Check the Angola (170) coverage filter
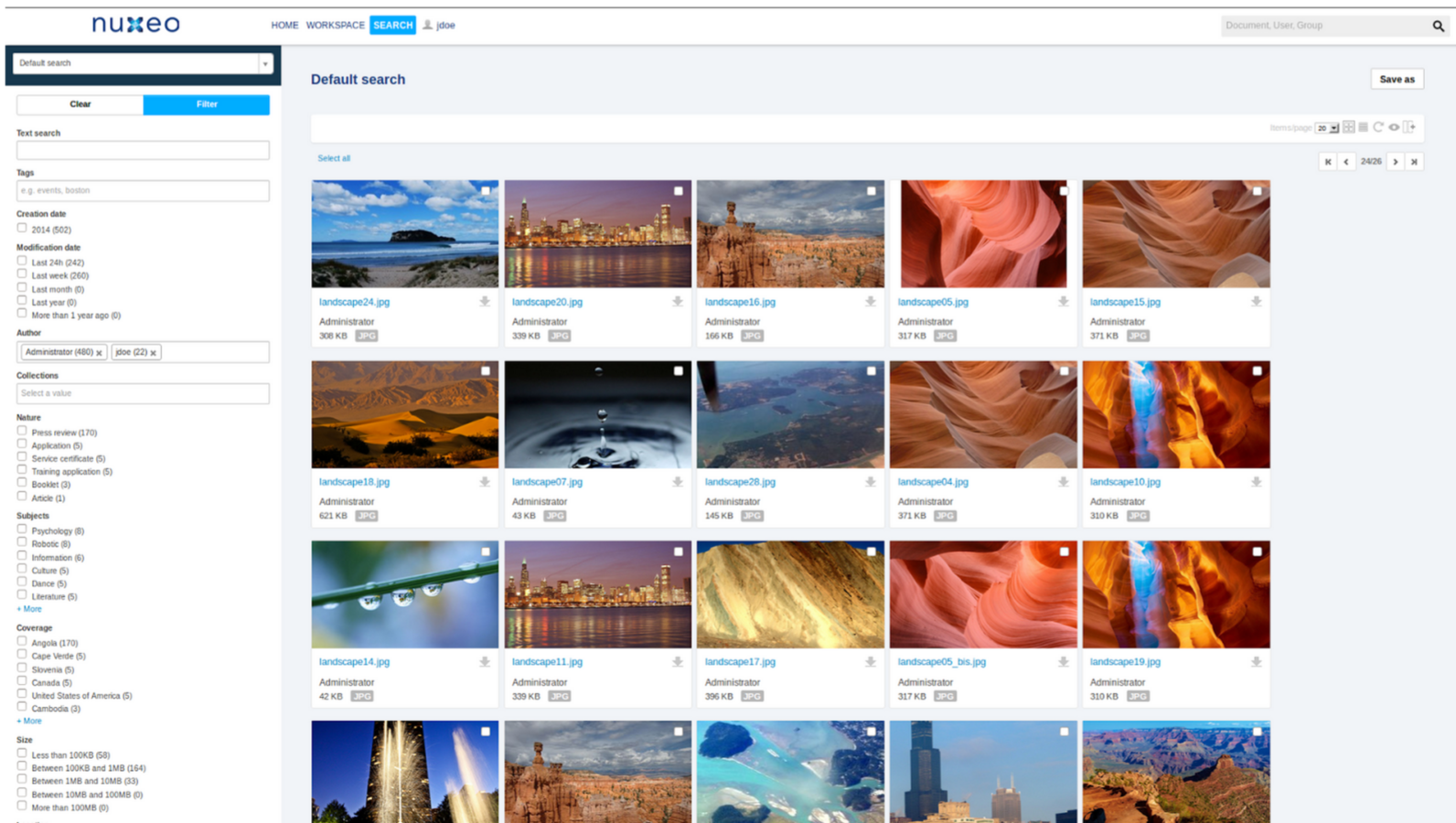This screenshot has width=1456, height=823. point(22,641)
